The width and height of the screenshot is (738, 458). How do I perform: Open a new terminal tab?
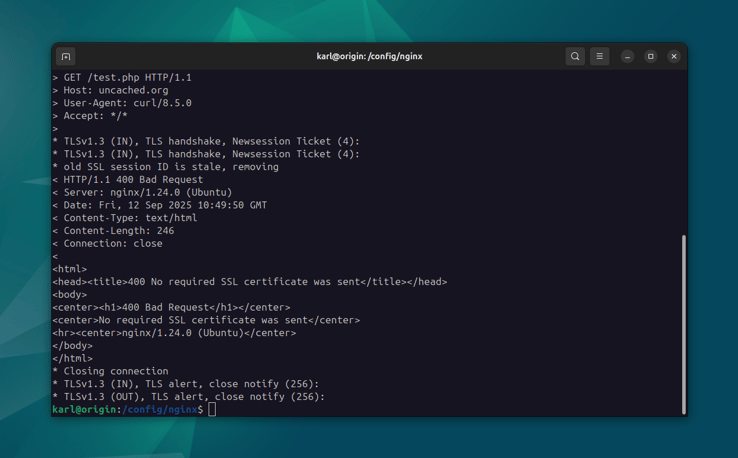[x=66, y=57]
